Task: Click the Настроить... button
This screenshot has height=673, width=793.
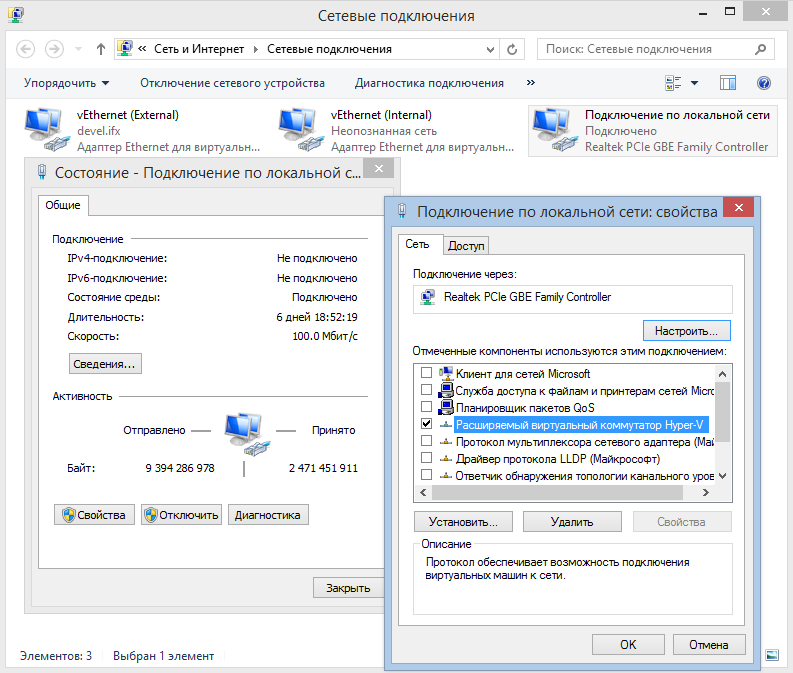Action: click(686, 330)
